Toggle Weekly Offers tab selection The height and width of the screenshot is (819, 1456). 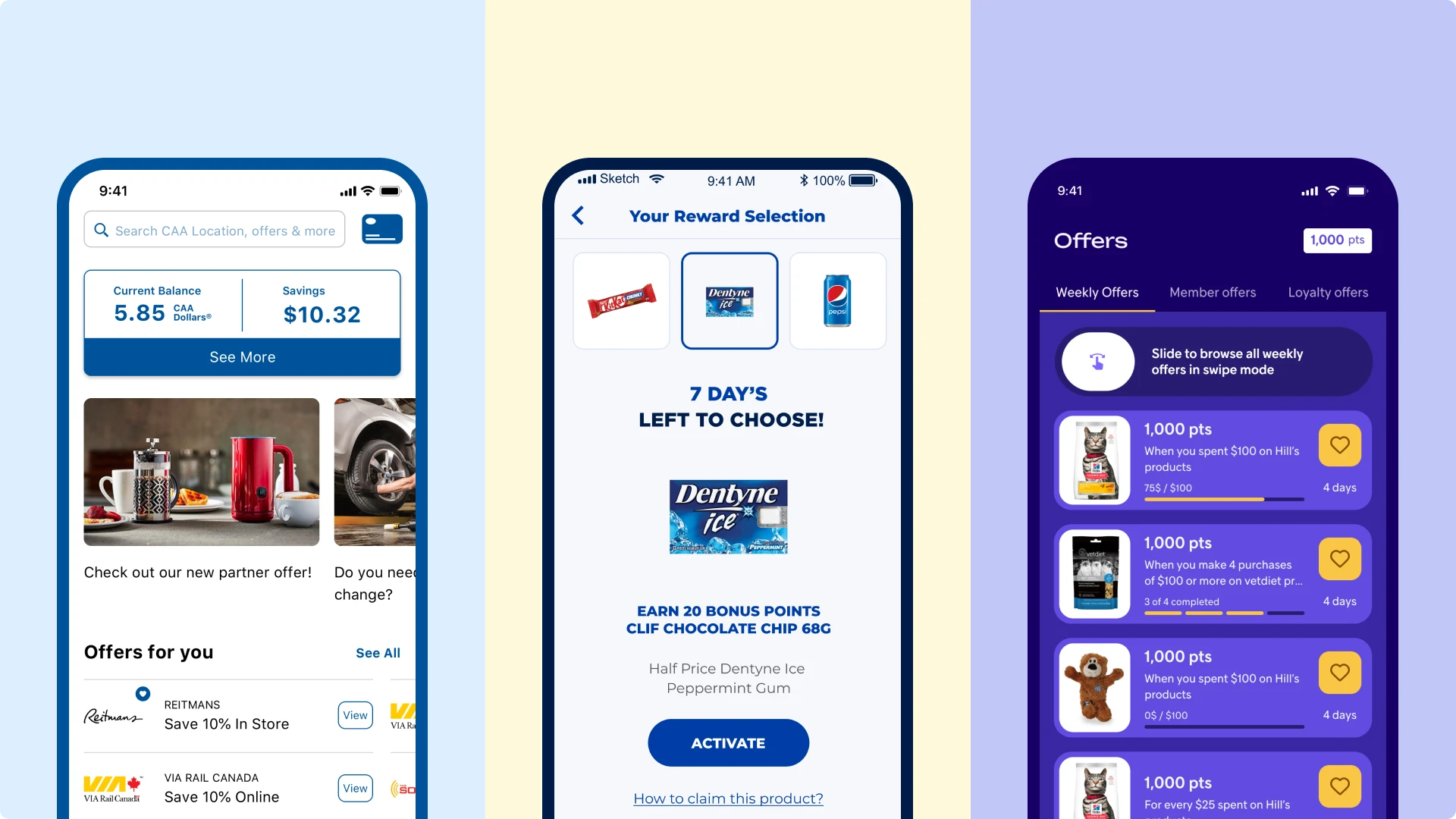(1097, 292)
